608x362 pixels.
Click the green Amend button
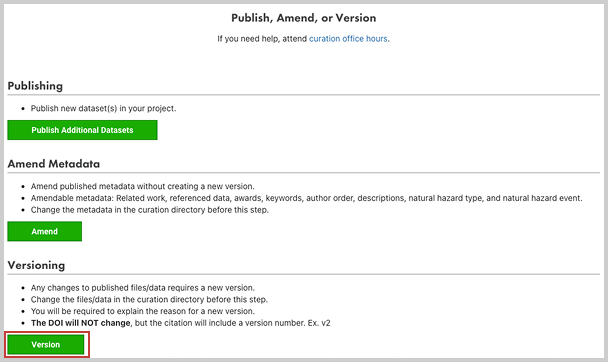point(45,231)
